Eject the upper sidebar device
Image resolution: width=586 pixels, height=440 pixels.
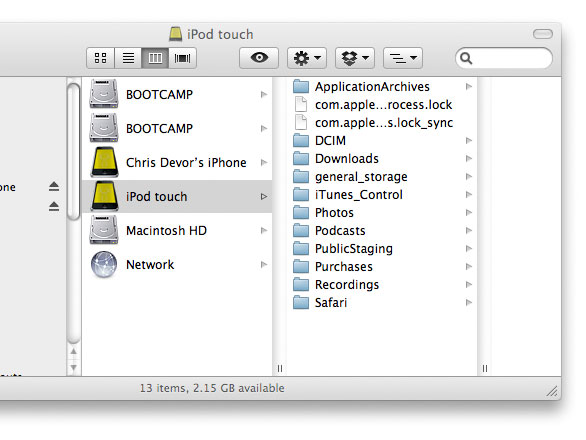coord(54,186)
